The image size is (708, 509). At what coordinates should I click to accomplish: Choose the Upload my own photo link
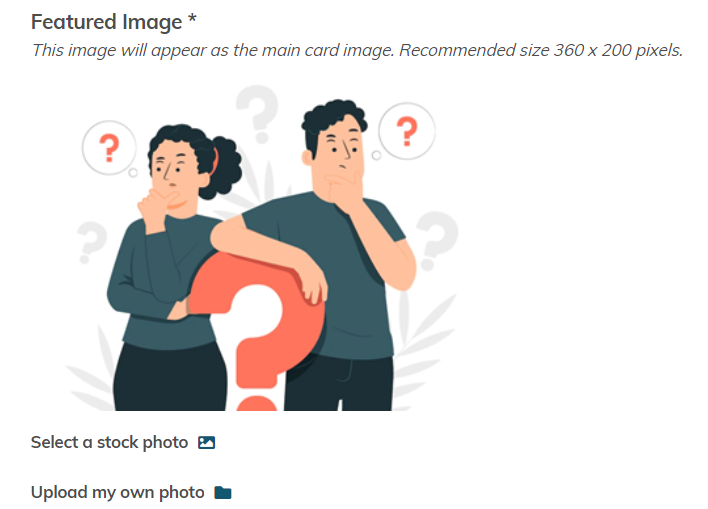click(117, 492)
